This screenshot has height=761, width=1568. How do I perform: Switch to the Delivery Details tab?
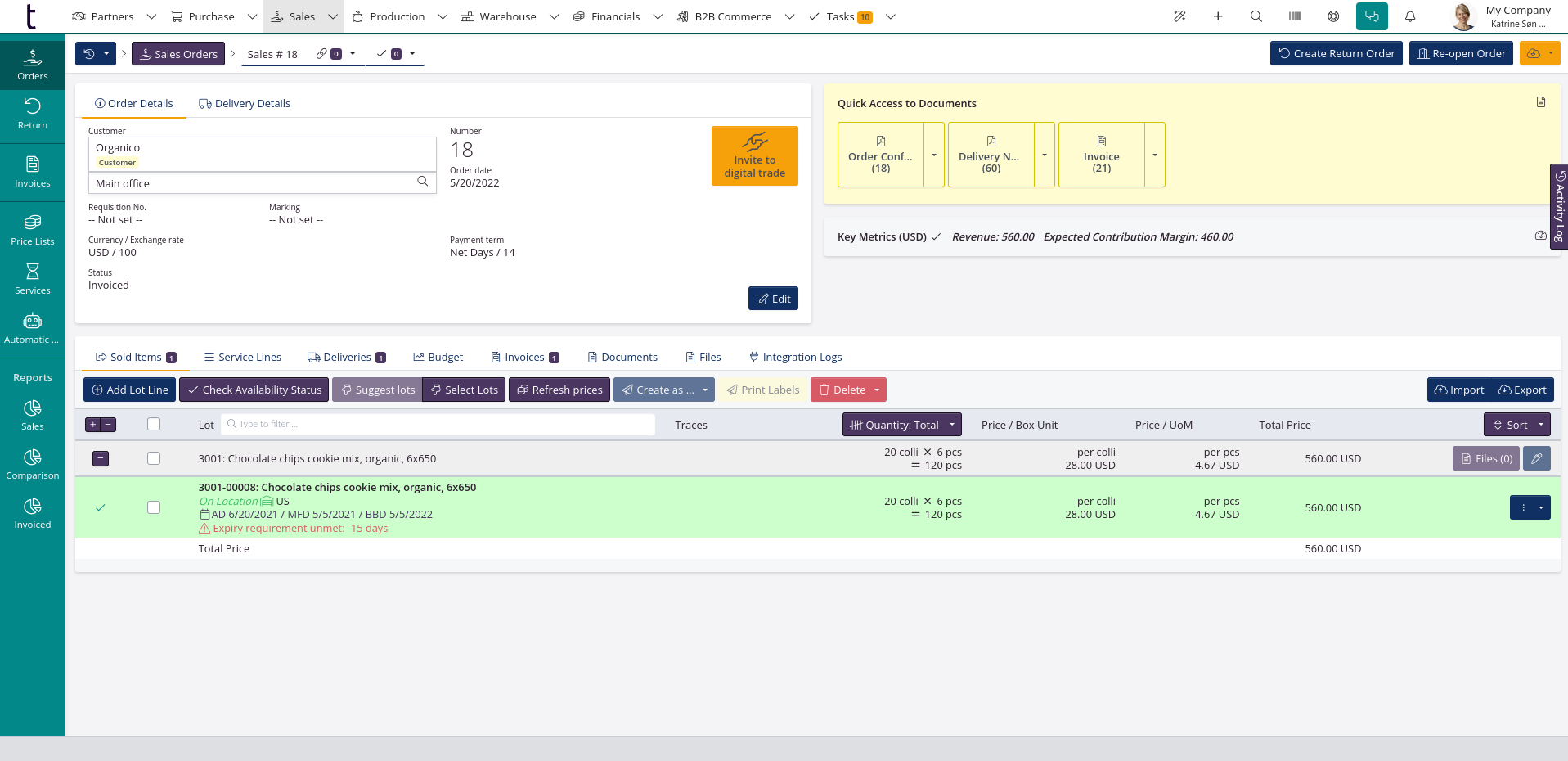pyautogui.click(x=245, y=104)
